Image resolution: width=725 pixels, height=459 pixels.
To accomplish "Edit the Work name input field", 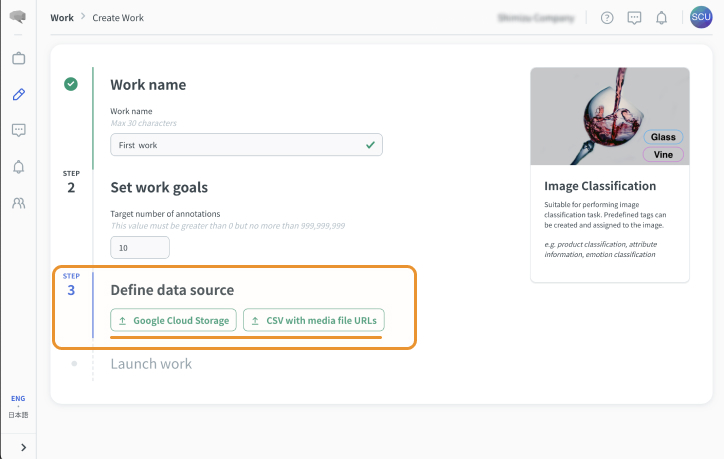I will coord(246,145).
